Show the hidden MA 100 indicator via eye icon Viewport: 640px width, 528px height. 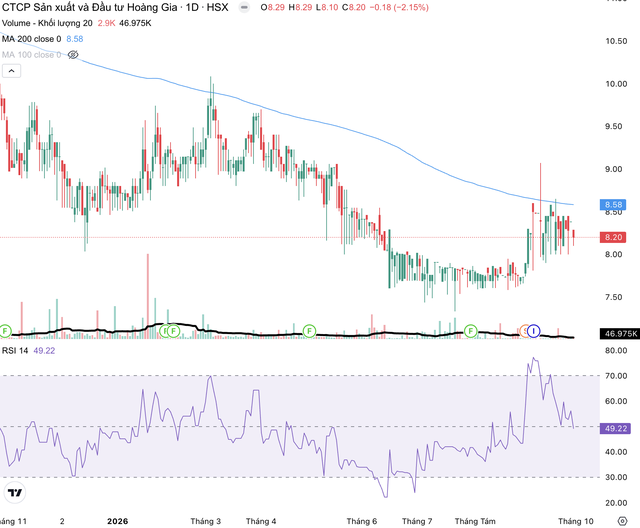pyautogui.click(x=73, y=55)
